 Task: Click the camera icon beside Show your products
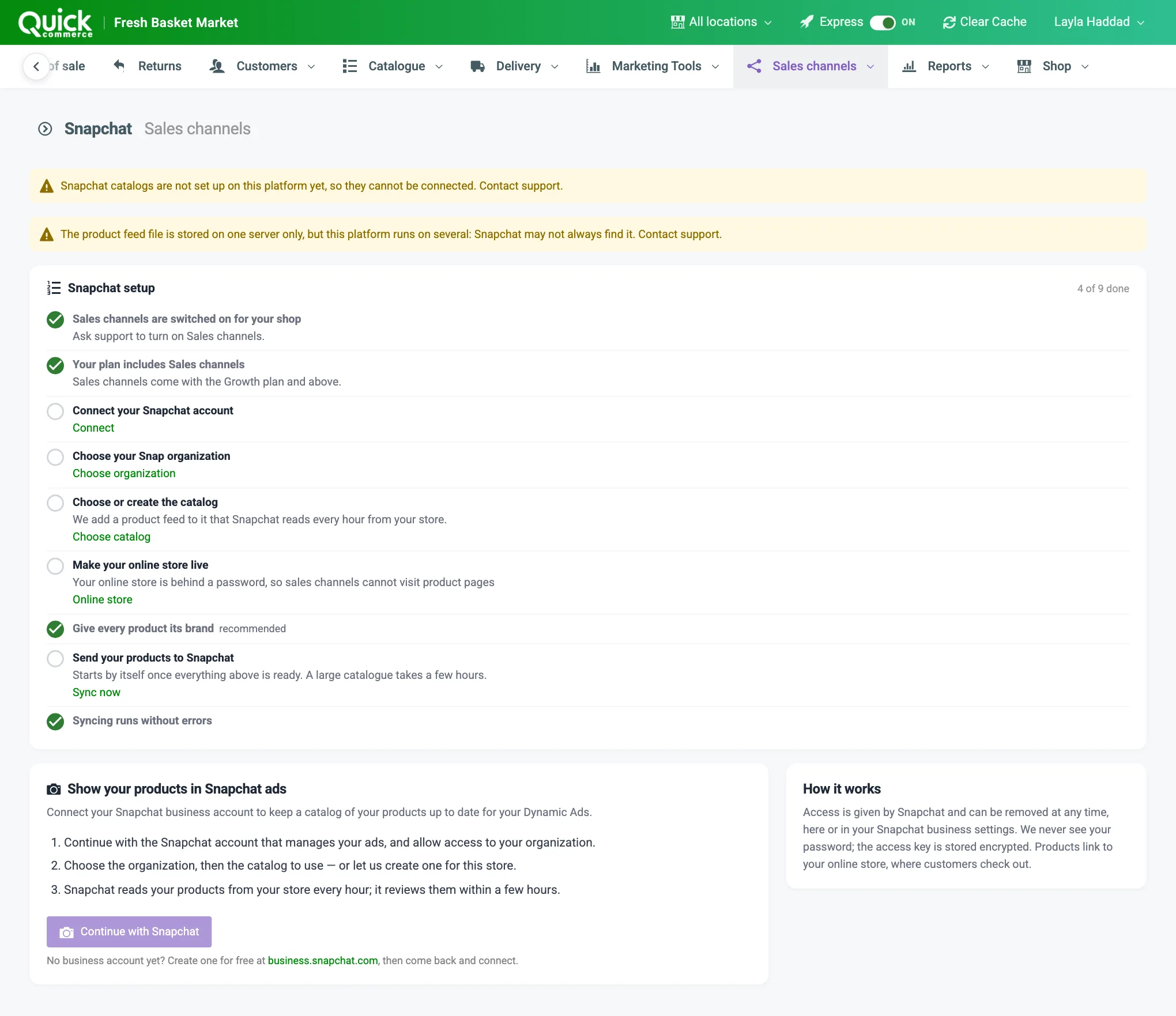(x=54, y=789)
